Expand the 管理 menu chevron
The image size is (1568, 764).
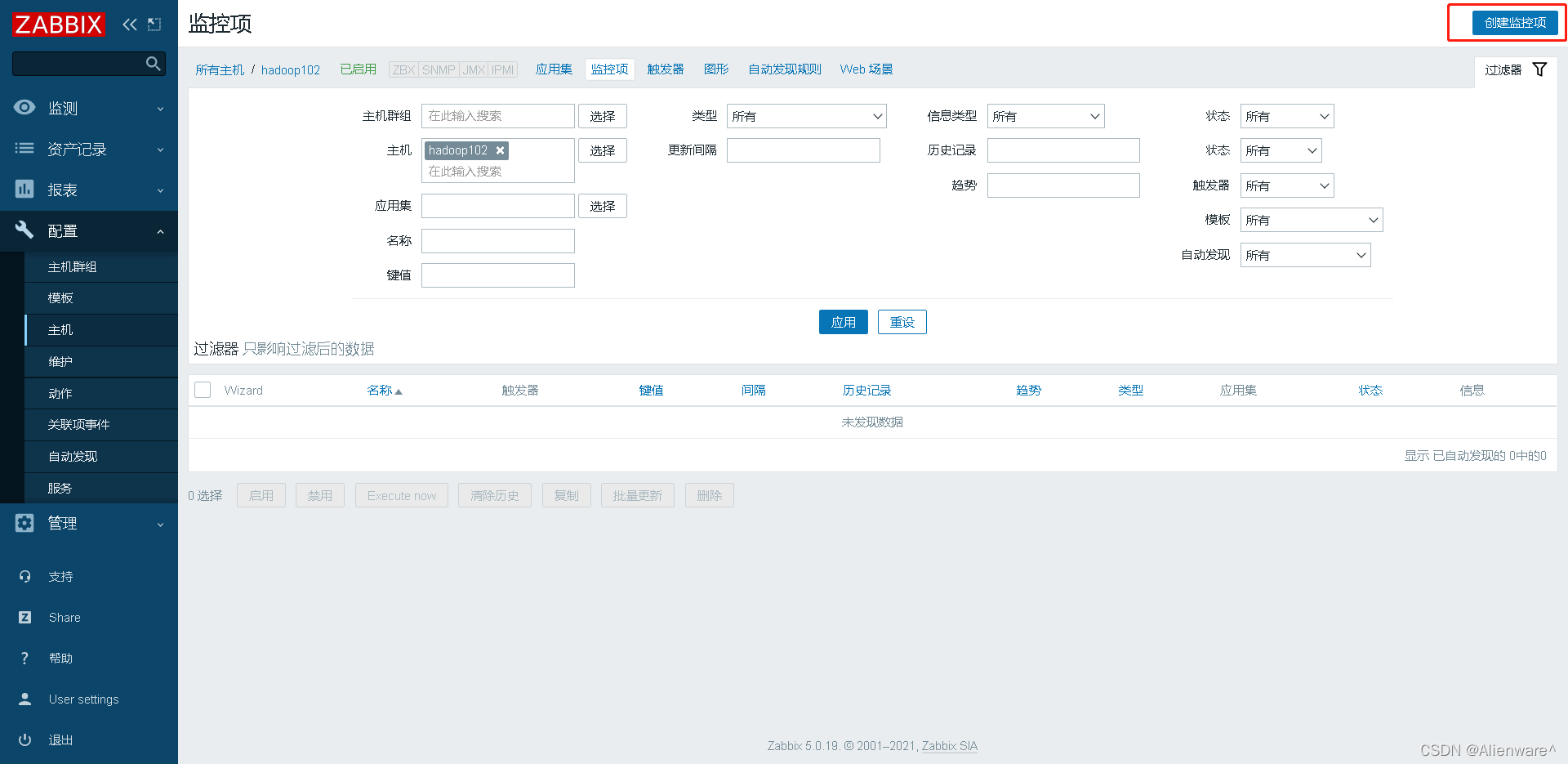(160, 525)
